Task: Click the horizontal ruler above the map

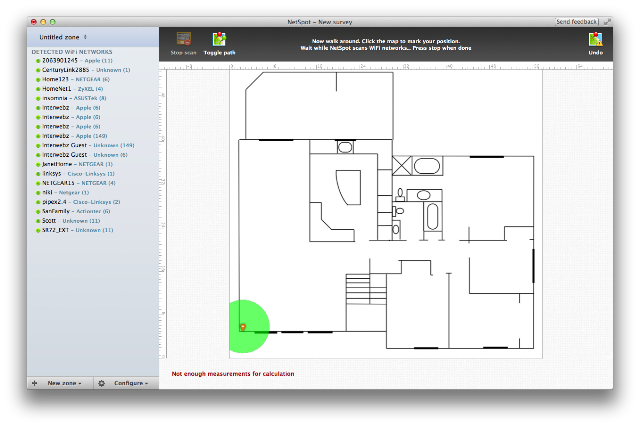Action: 386,66
